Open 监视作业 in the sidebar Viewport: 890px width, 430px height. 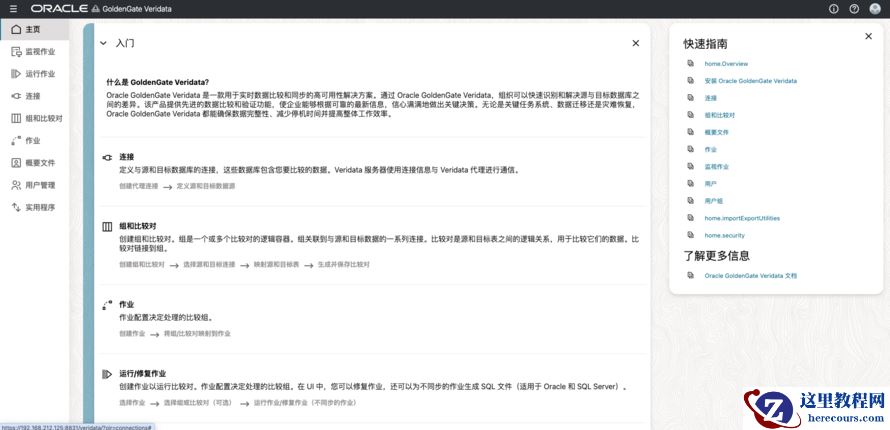(x=35, y=52)
